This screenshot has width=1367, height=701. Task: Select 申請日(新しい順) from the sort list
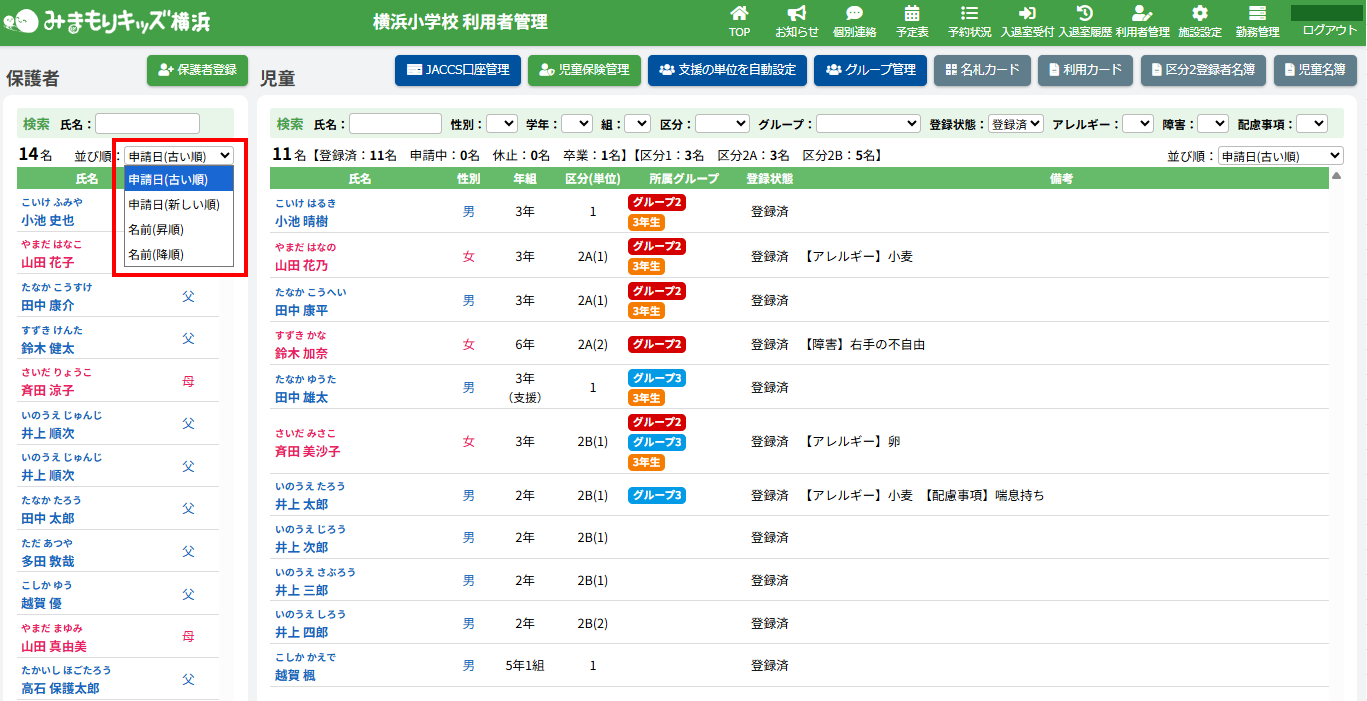(x=174, y=205)
